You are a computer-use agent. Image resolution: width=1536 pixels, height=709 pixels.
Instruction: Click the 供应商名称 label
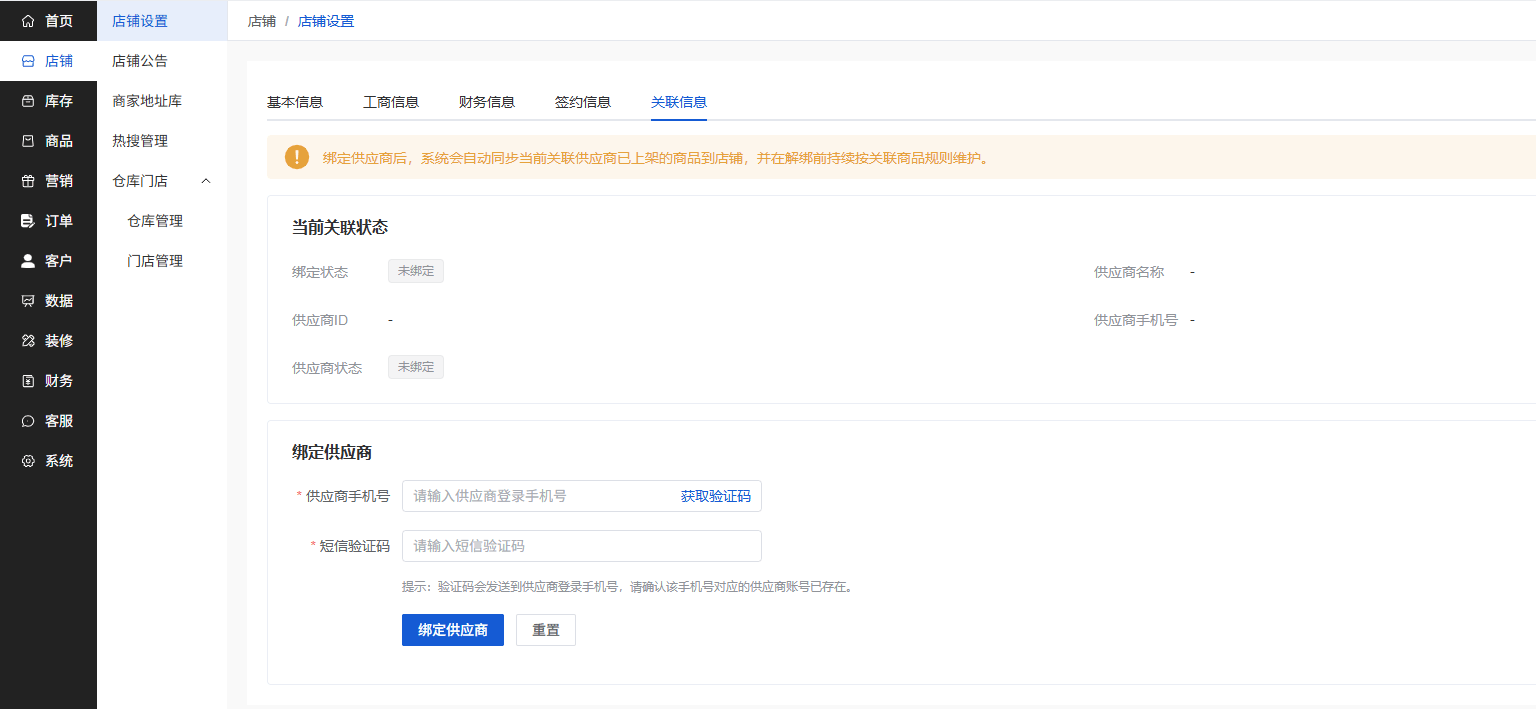click(1129, 272)
